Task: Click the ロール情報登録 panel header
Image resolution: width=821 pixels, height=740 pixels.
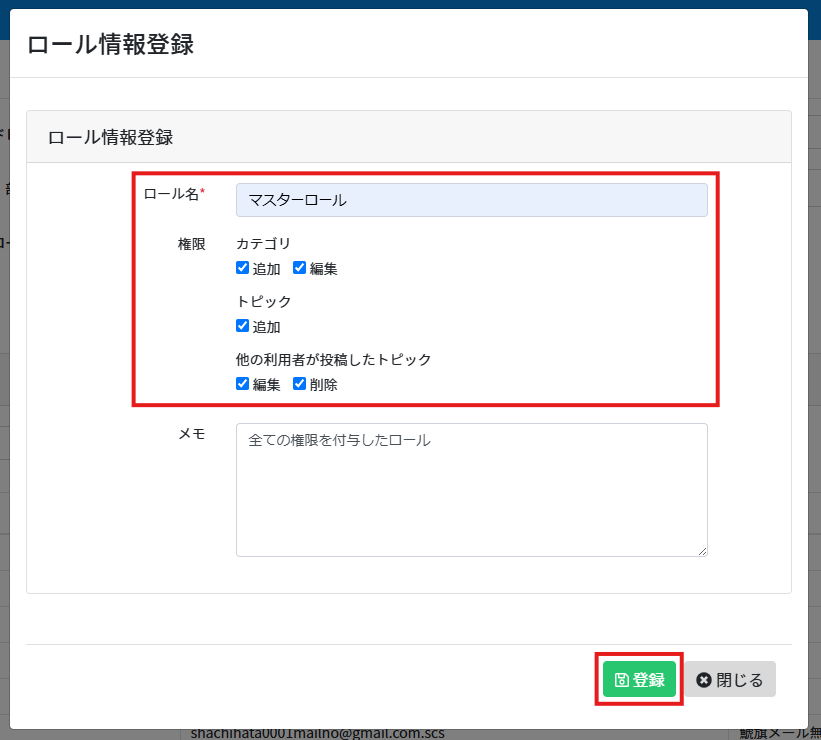Action: (x=111, y=137)
